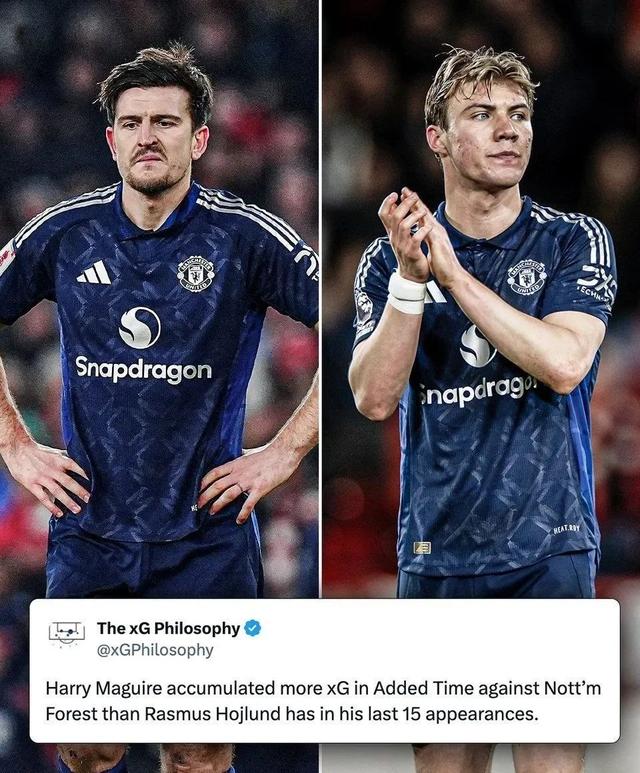Click the Snapdragon wordmark on left shirt

(x=143, y=369)
